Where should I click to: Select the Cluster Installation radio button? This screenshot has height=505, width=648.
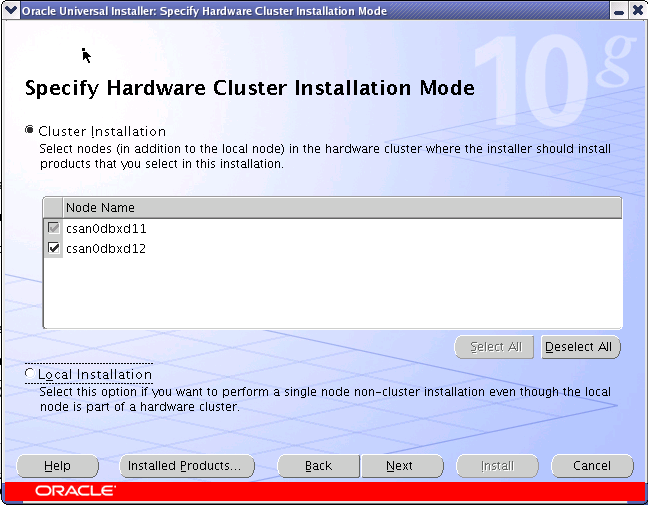(x=29, y=130)
